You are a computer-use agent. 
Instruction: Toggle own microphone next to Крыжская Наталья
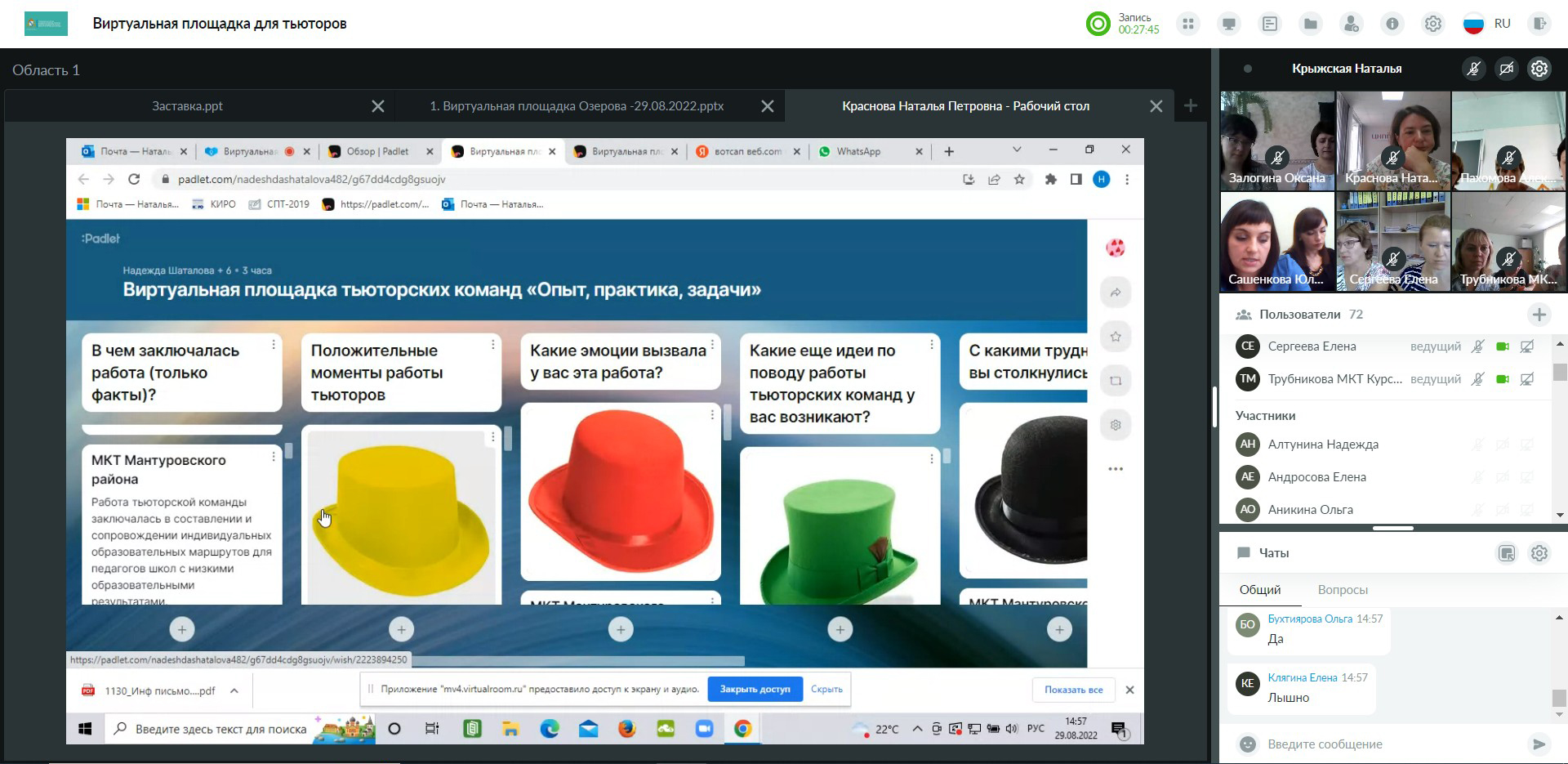coord(1474,69)
